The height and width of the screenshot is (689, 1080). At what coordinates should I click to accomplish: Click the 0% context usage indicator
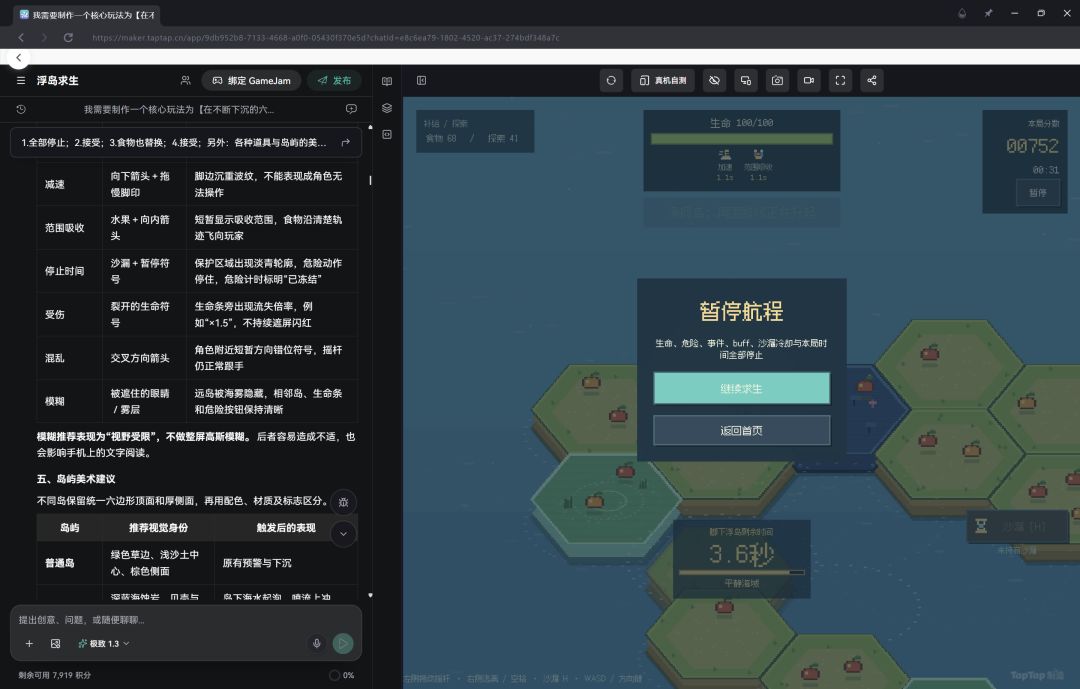click(x=342, y=675)
